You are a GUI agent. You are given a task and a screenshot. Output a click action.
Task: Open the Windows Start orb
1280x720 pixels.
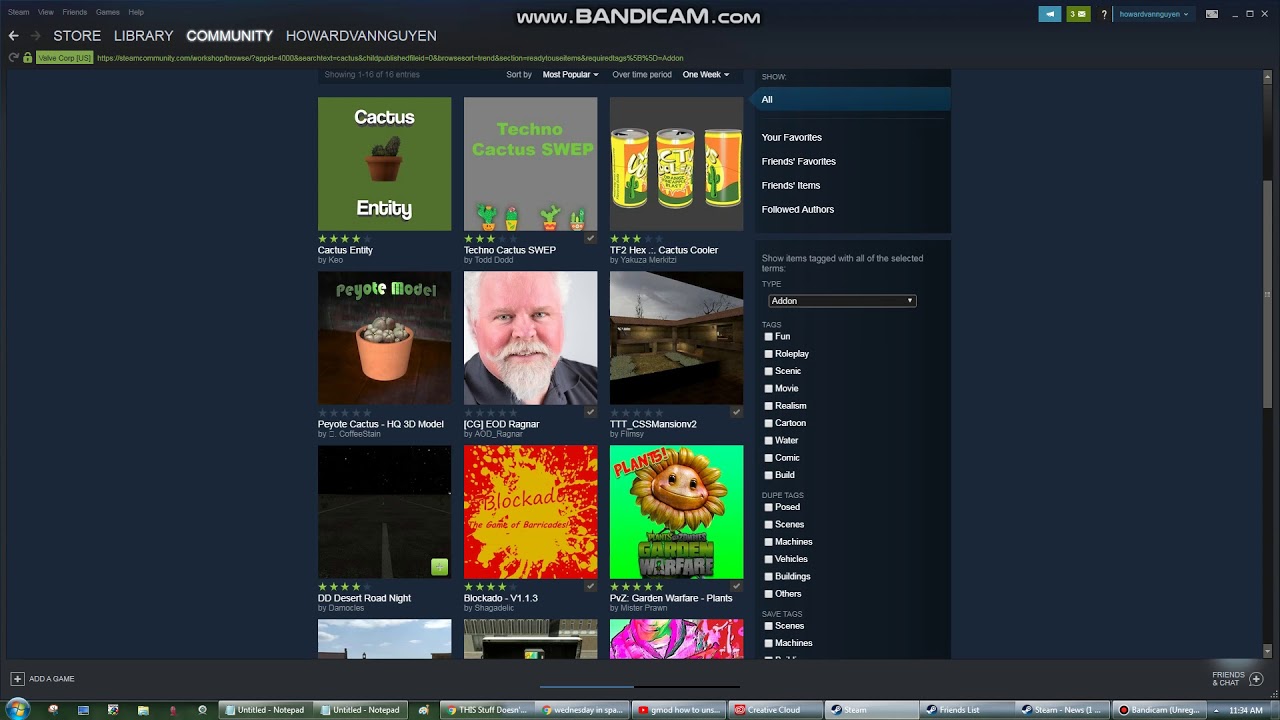pyautogui.click(x=17, y=709)
